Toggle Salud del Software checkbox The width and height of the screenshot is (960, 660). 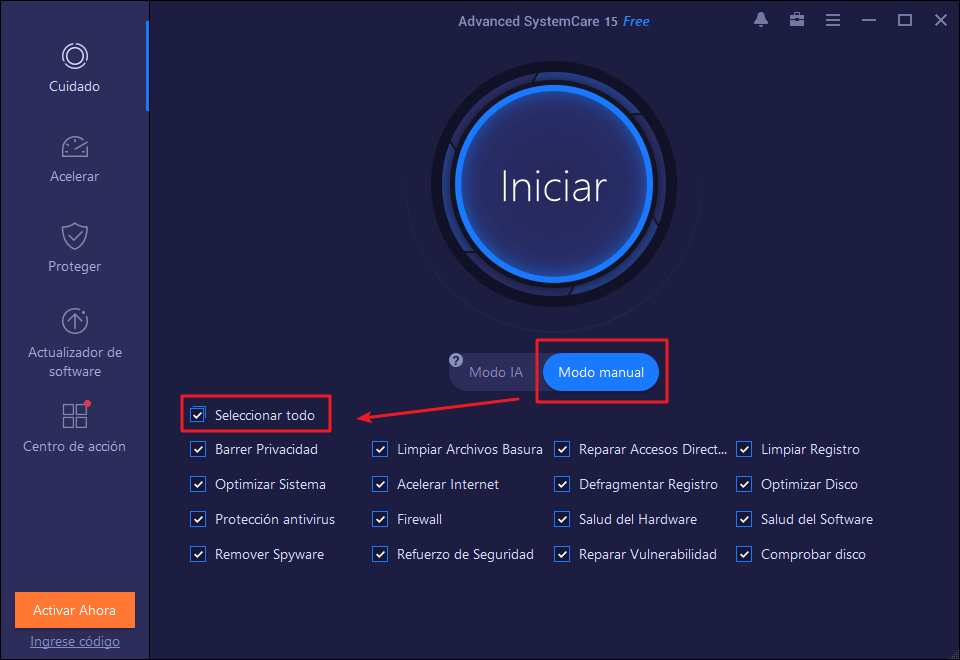click(744, 519)
